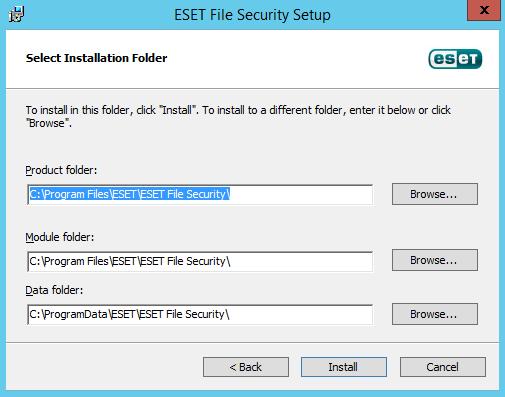This screenshot has height=397, width=505.
Task: Click the "Module folder:" label
Action: pyautogui.click(x=60, y=237)
